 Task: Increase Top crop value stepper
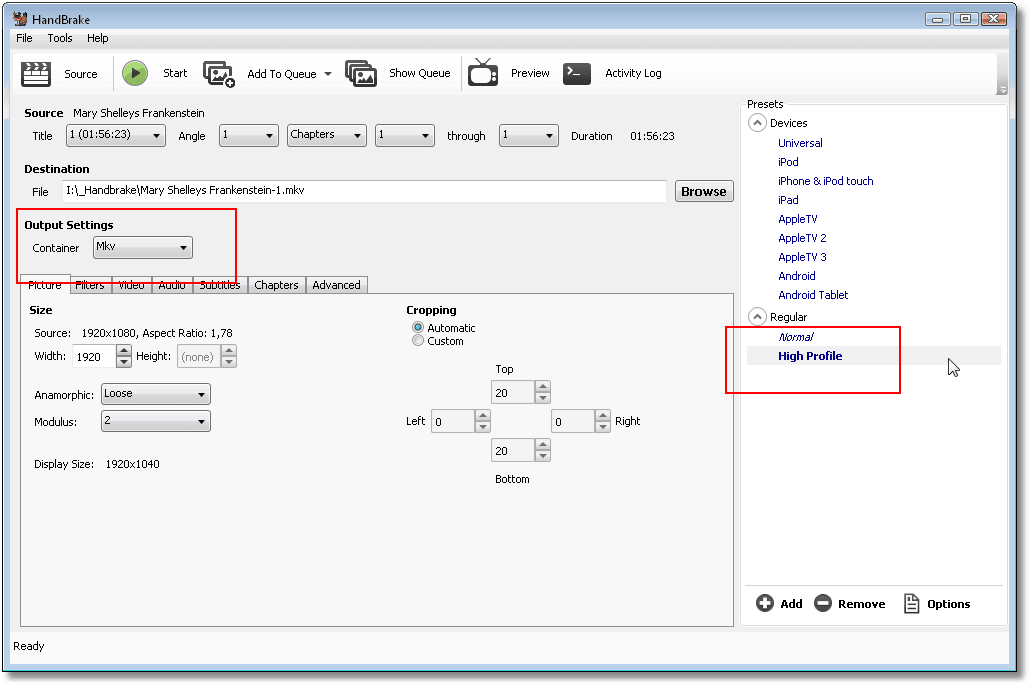pos(542,387)
